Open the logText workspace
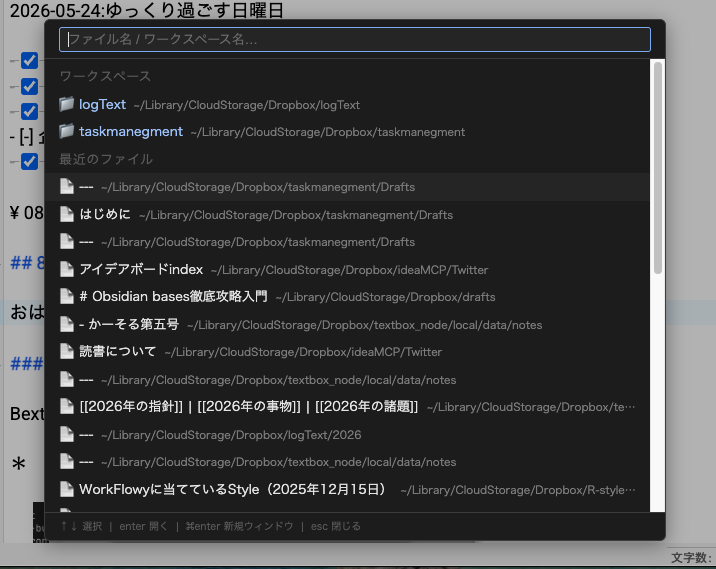Image resolution: width=716 pixels, height=569 pixels. (x=347, y=105)
